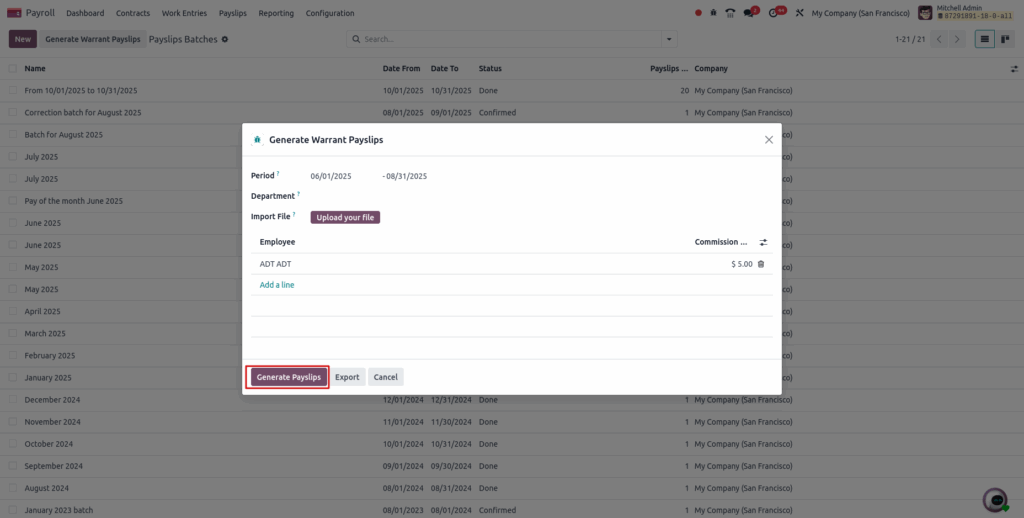Delete the ADT ADT line via trash icon
This screenshot has height=518, width=1024.
[761, 265]
